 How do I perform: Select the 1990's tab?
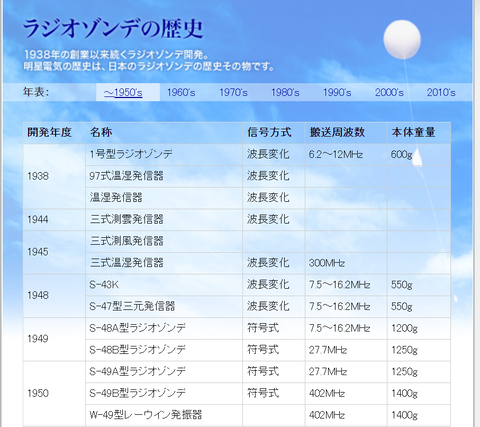[x=337, y=92]
